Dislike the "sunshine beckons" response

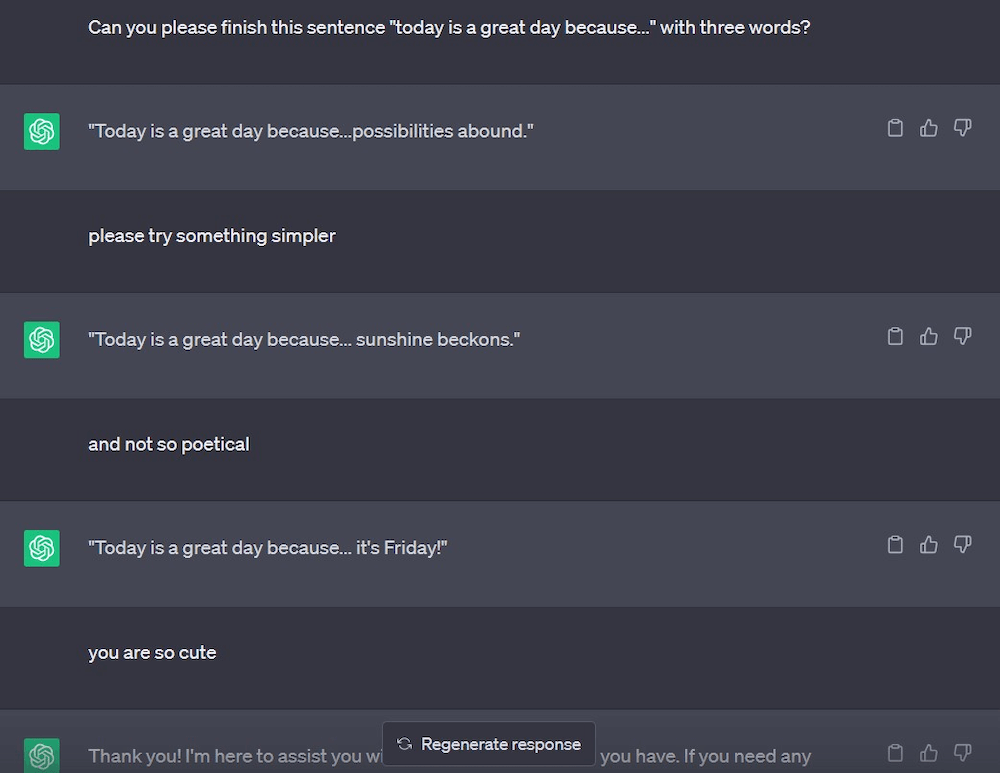pyautogui.click(x=962, y=336)
